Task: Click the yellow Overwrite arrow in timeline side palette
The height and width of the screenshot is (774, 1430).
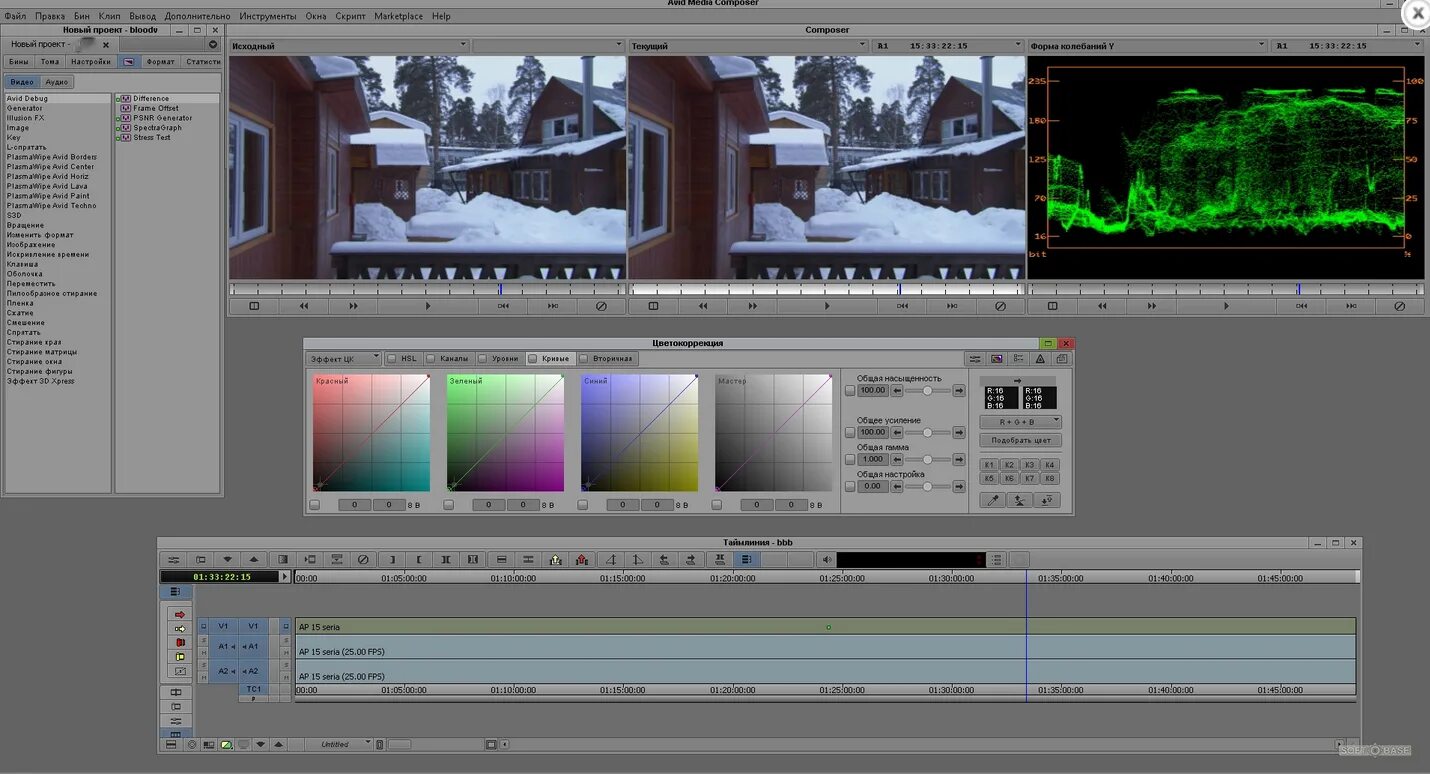Action: tap(180, 629)
